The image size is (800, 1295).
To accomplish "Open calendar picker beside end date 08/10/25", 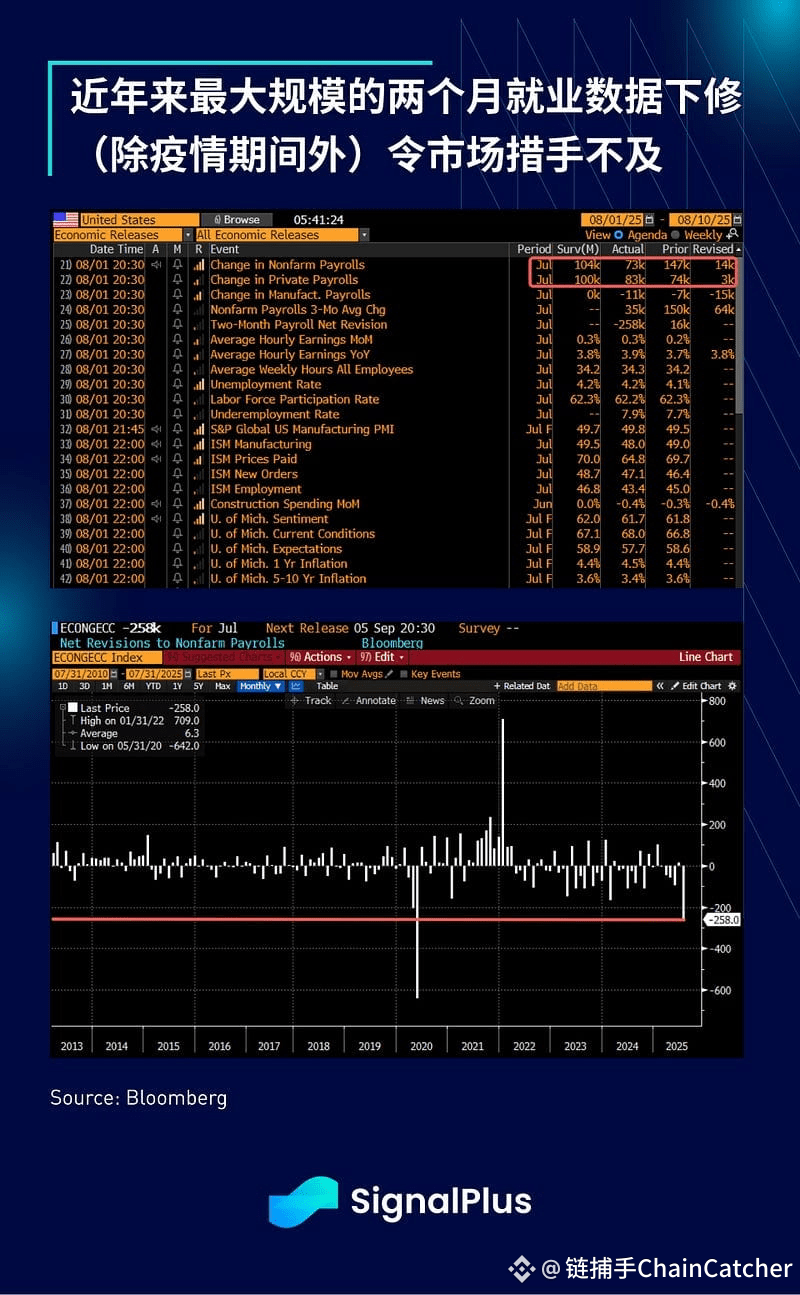I will [737, 220].
